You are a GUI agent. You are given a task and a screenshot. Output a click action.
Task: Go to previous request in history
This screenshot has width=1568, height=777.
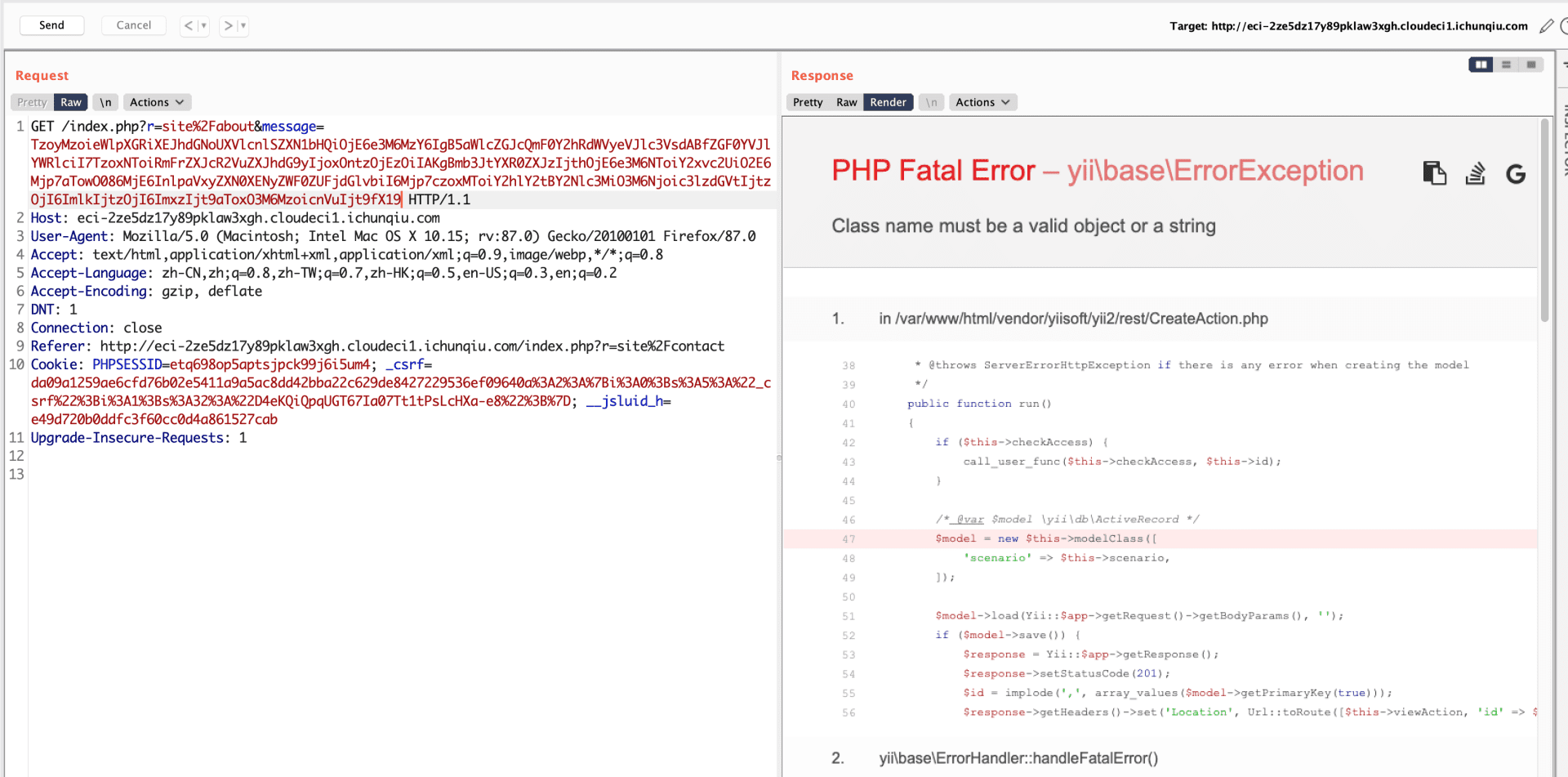pyautogui.click(x=189, y=25)
